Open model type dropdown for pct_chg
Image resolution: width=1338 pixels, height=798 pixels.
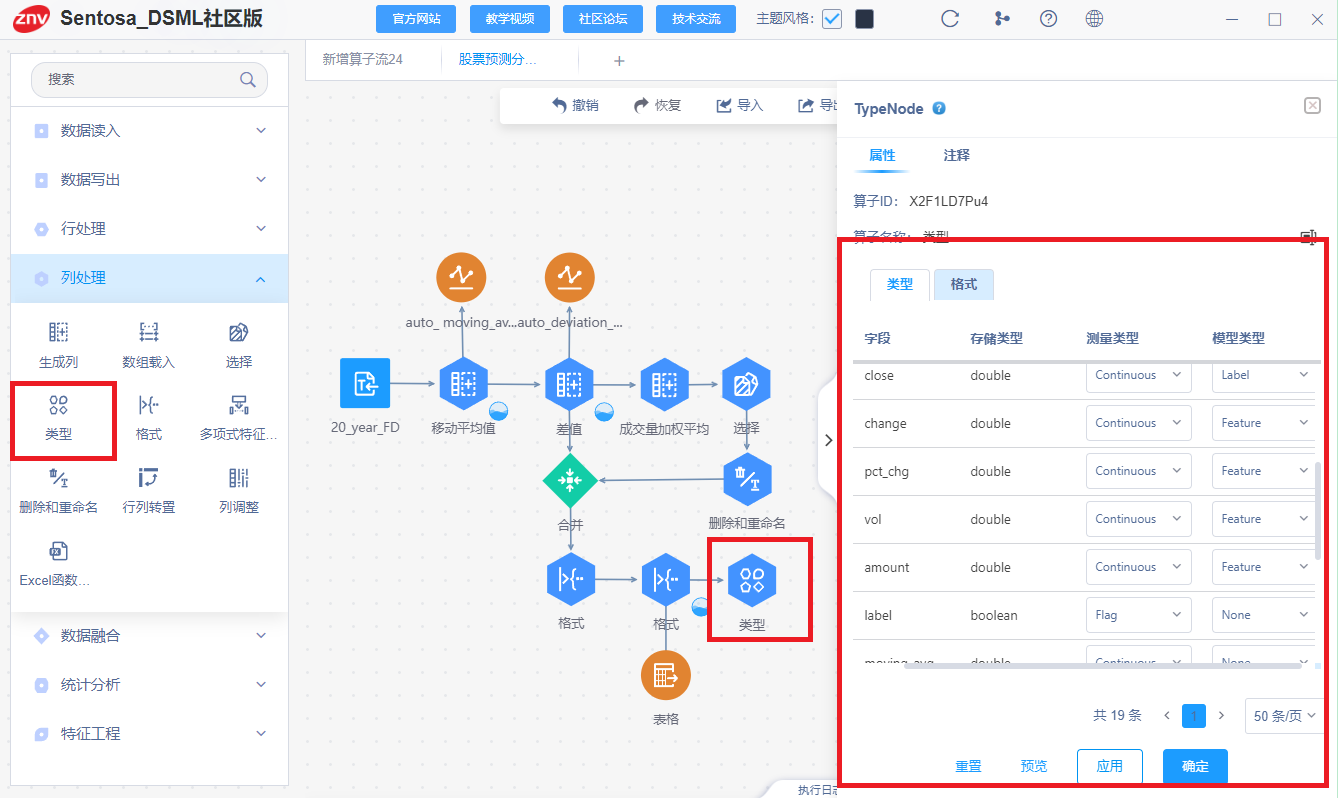point(1264,471)
